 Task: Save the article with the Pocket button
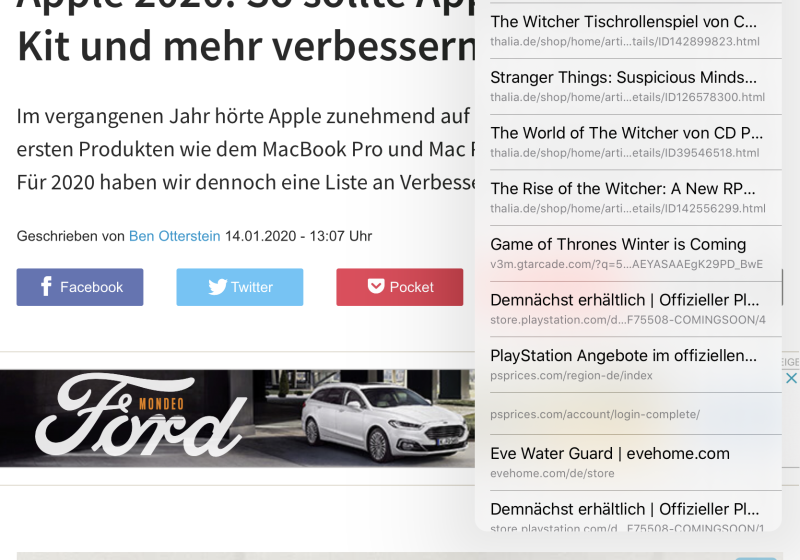click(399, 287)
